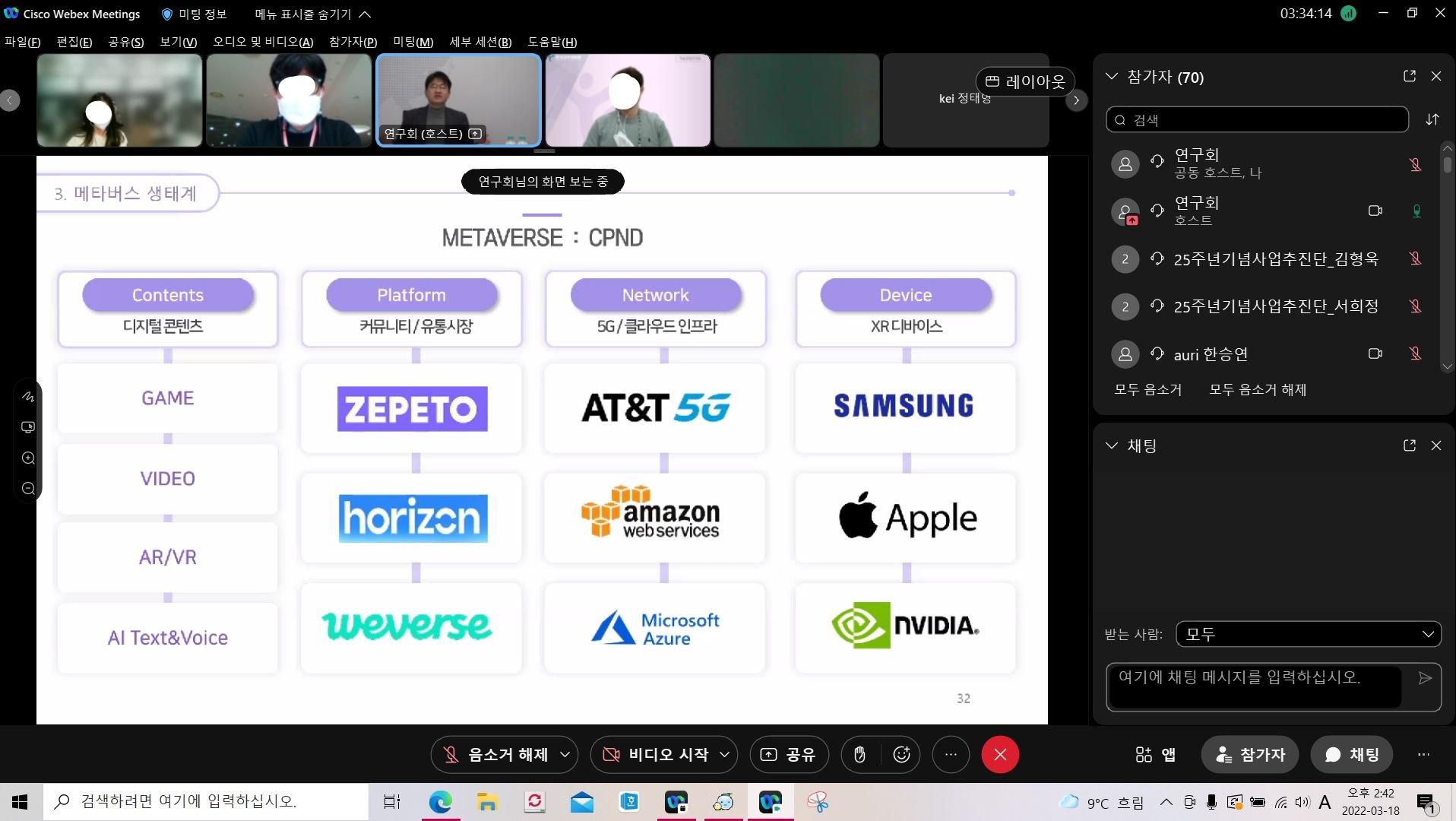Open the notification center icon
Image resolution: width=1456 pixels, height=821 pixels.
tap(1426, 802)
